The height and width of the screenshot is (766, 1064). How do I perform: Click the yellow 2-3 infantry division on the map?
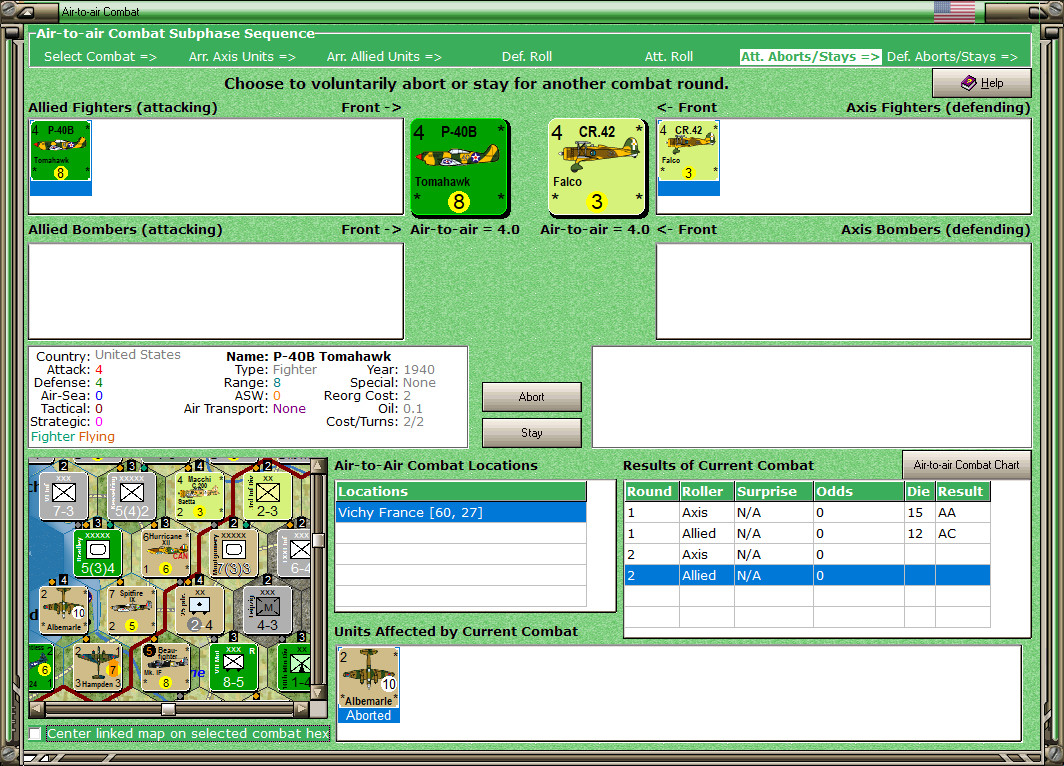point(267,497)
